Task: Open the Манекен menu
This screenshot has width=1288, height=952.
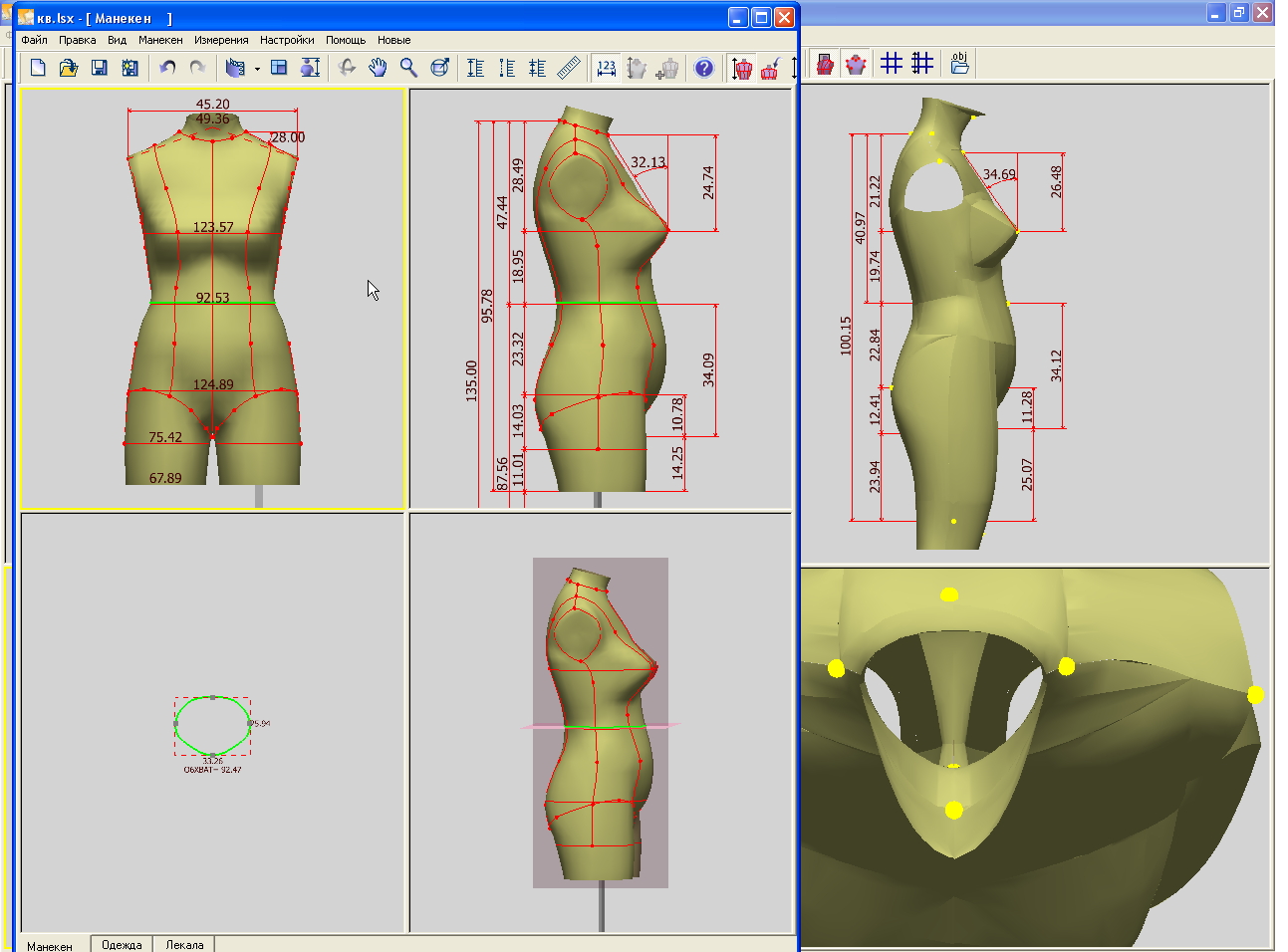Action: point(160,40)
